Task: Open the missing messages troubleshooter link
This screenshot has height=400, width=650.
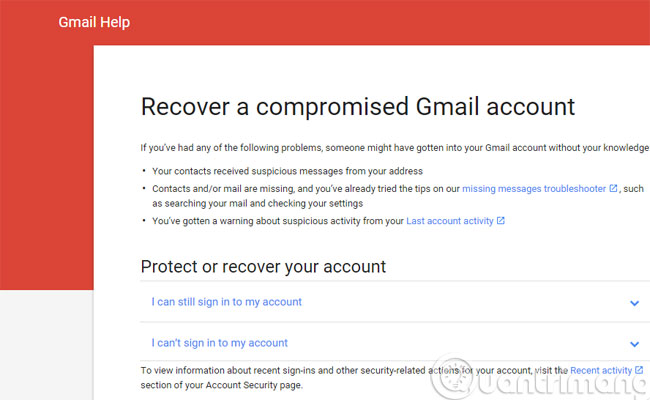Action: (534, 188)
